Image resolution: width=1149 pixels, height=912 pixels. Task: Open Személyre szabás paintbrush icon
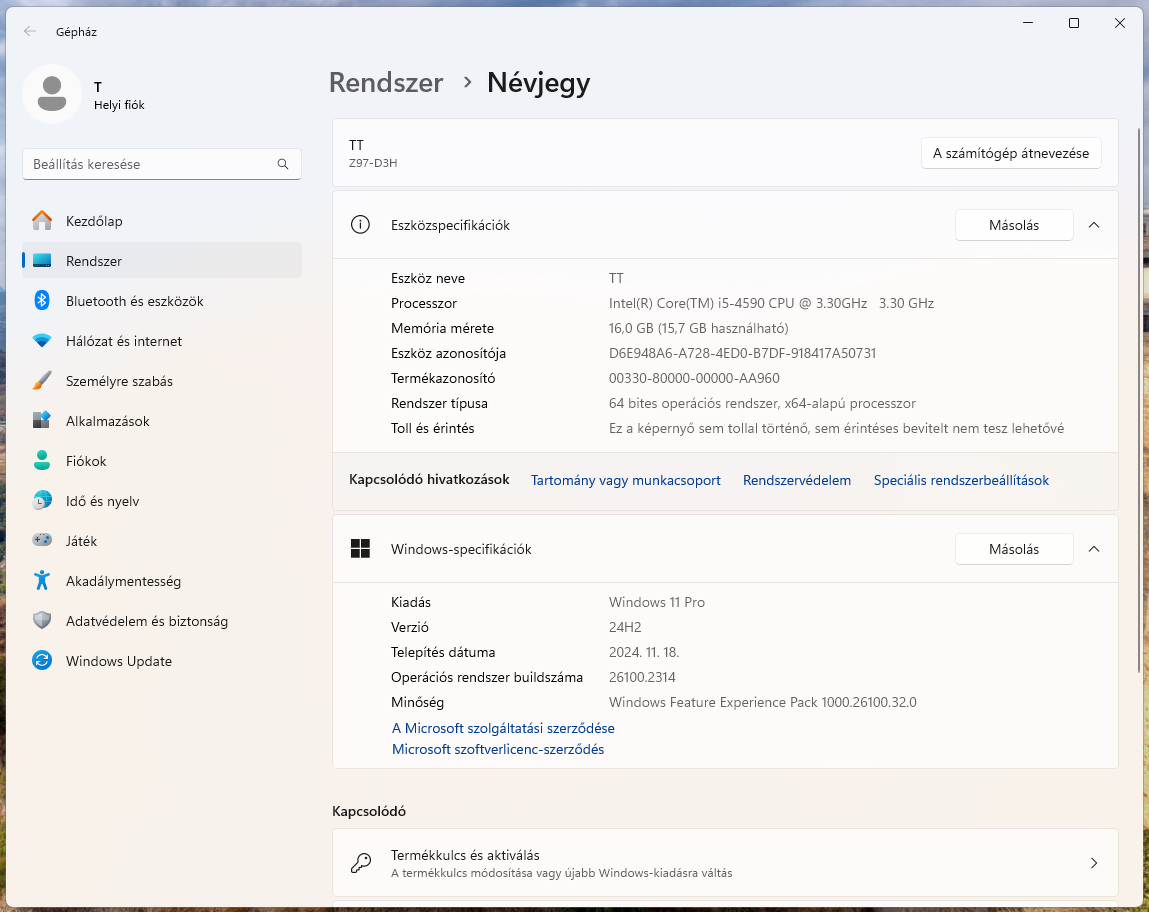coord(42,381)
